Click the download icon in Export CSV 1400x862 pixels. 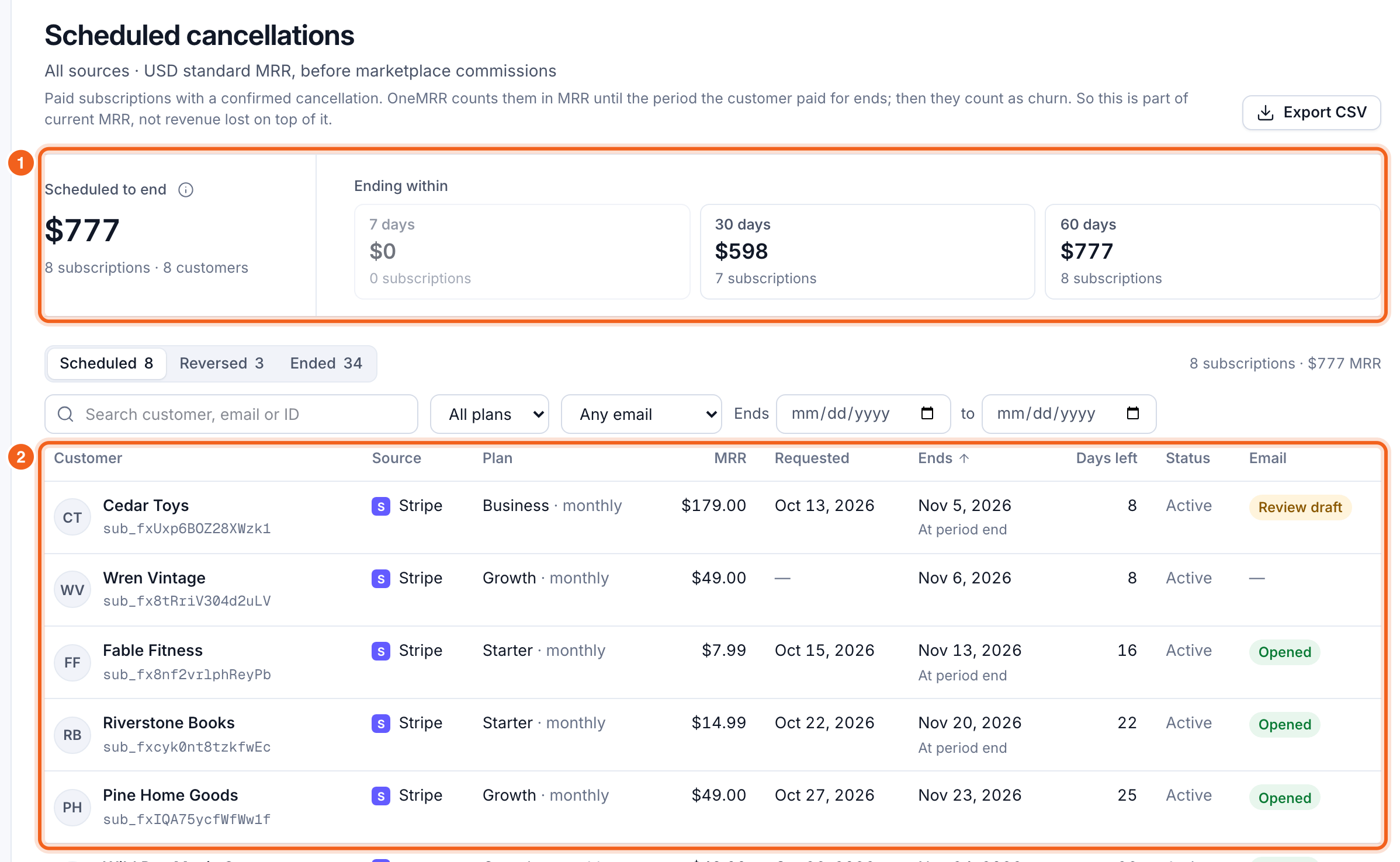click(1265, 113)
